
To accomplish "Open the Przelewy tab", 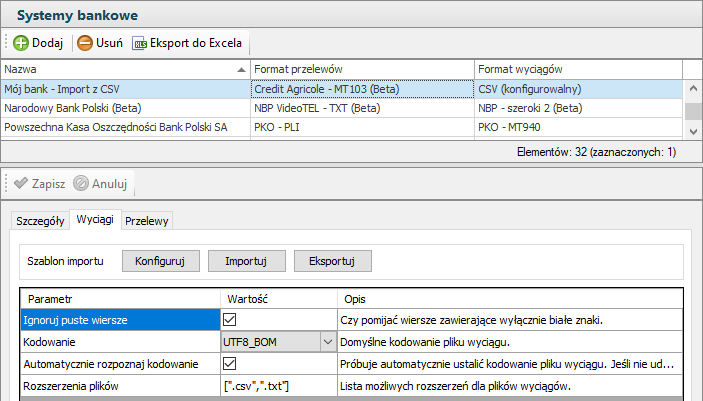I will (148, 220).
